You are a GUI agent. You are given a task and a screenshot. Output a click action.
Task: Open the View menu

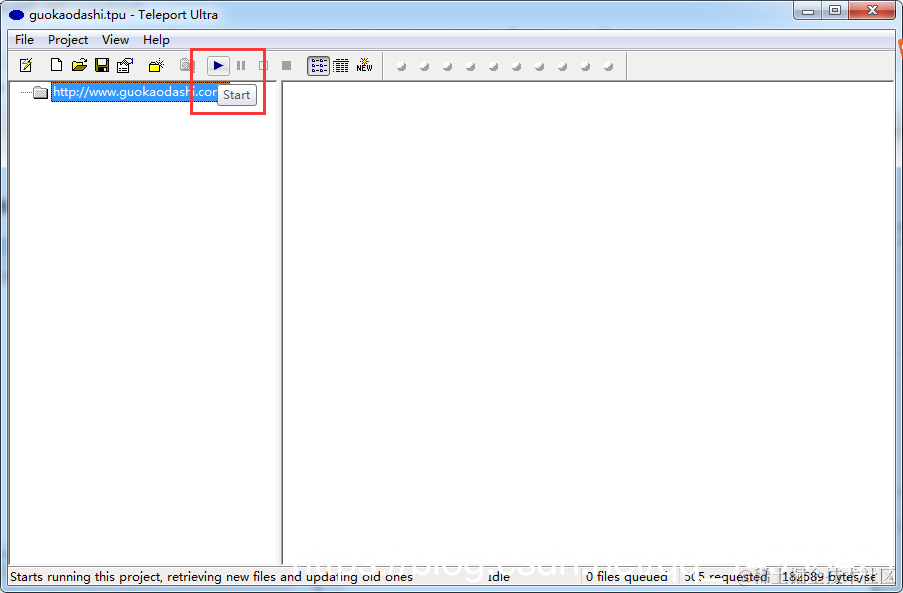(x=115, y=40)
